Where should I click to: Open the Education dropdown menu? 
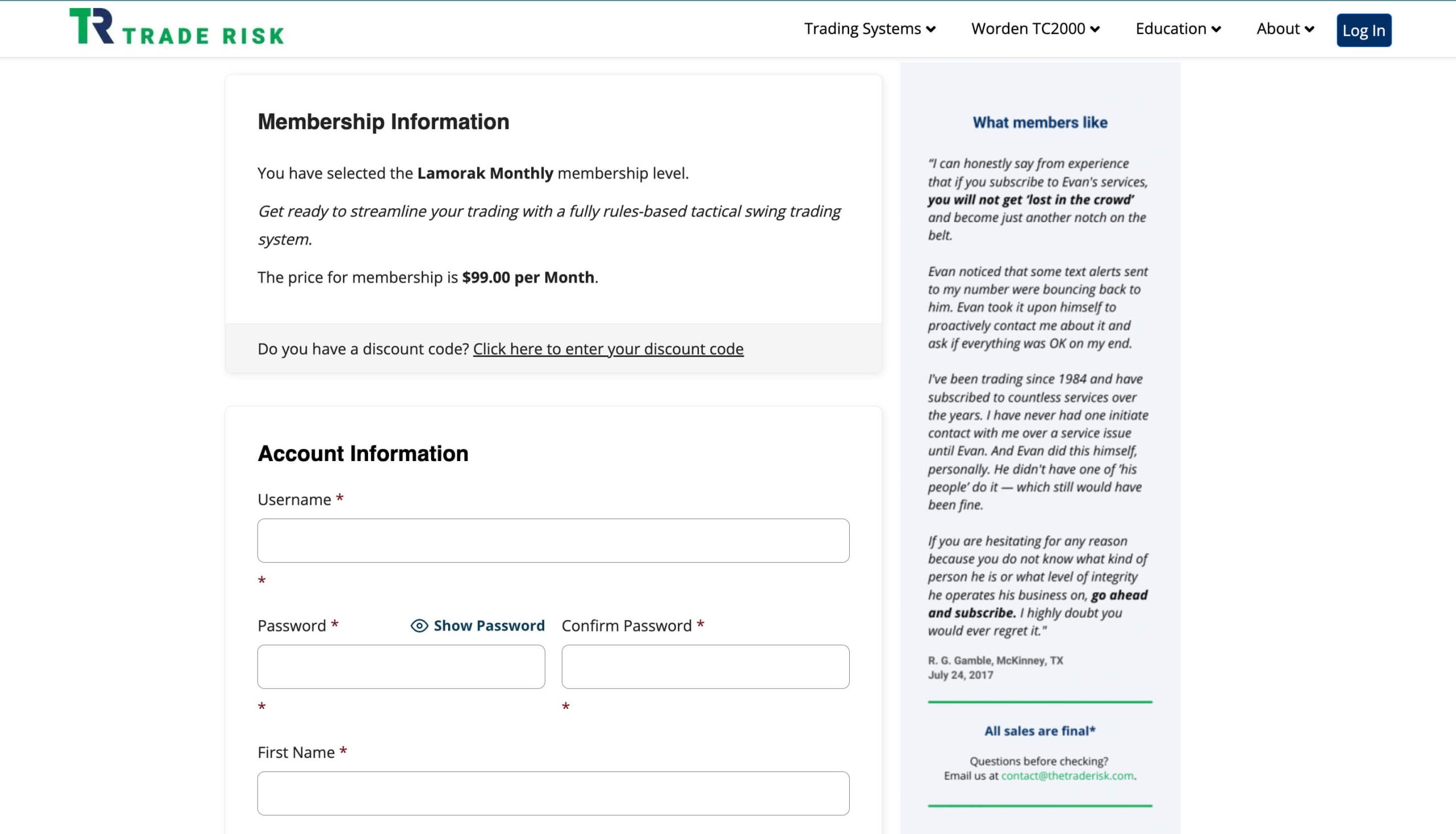click(x=1178, y=29)
